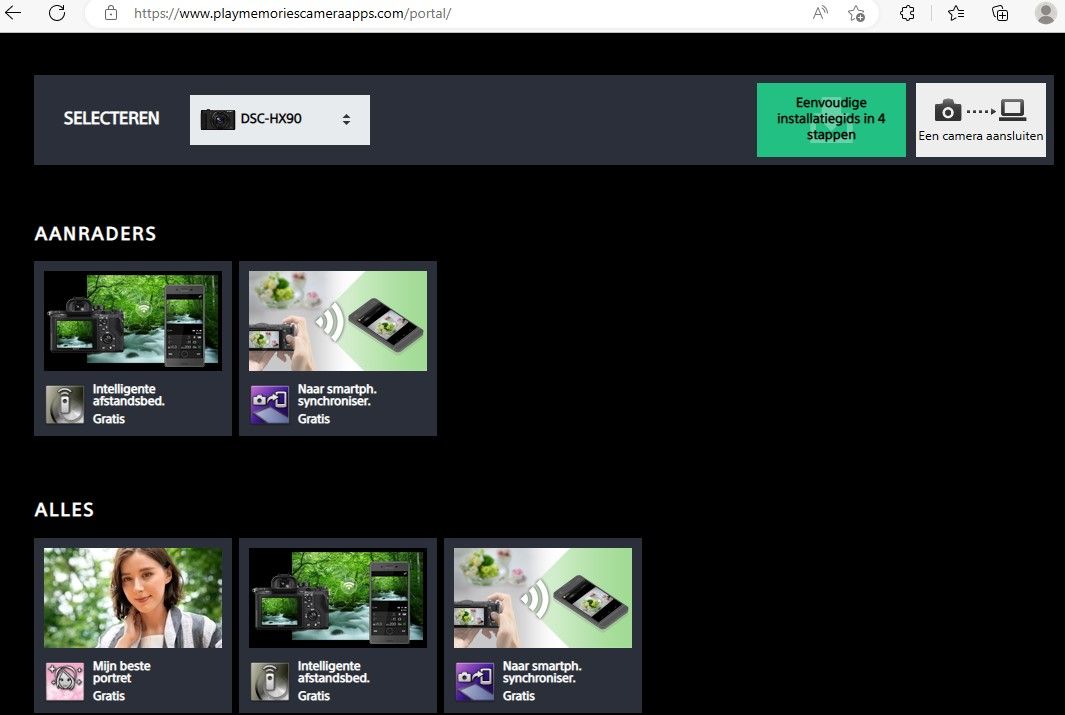Reload the page with refresh icon
Viewport: 1065px width, 715px height.
click(57, 13)
